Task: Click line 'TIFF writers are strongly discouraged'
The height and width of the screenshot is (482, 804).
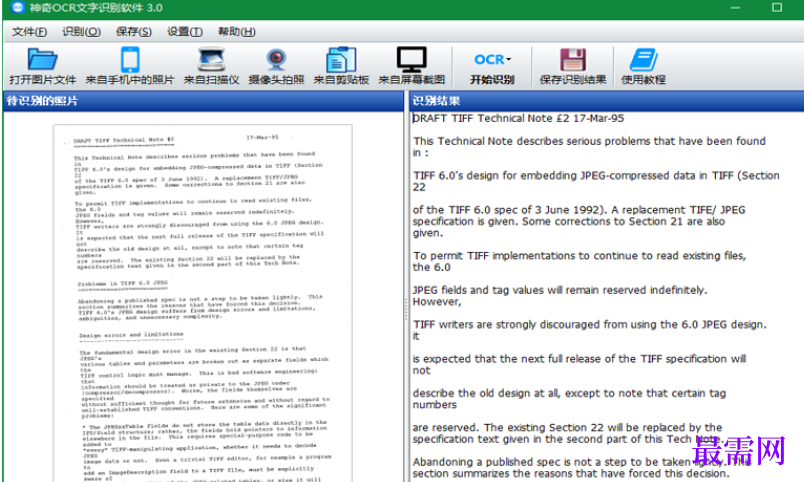Action: (x=590, y=325)
